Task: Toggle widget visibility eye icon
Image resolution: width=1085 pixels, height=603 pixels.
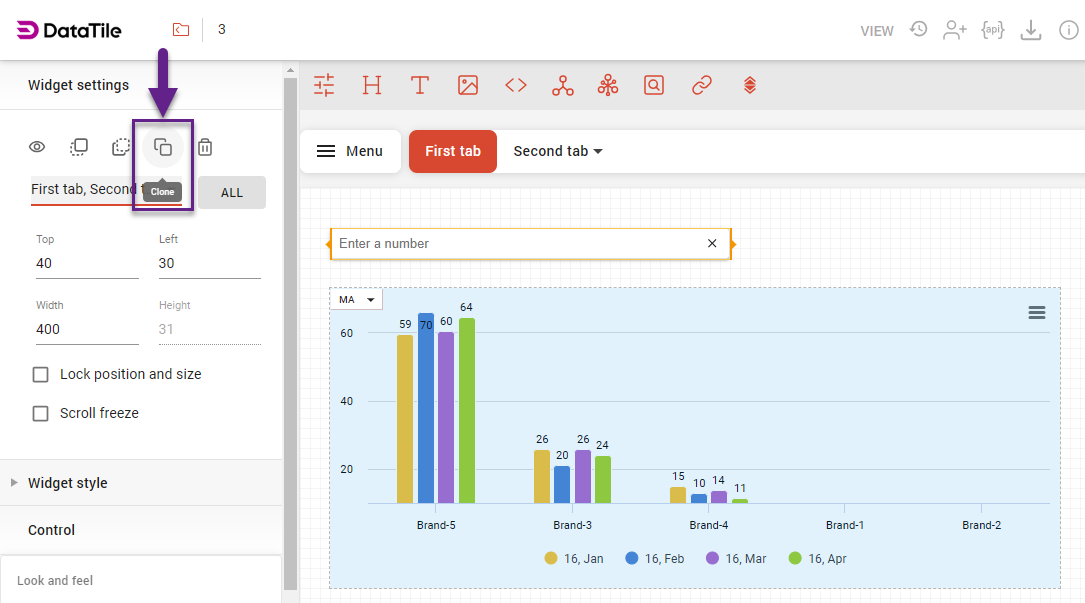Action: [37, 147]
